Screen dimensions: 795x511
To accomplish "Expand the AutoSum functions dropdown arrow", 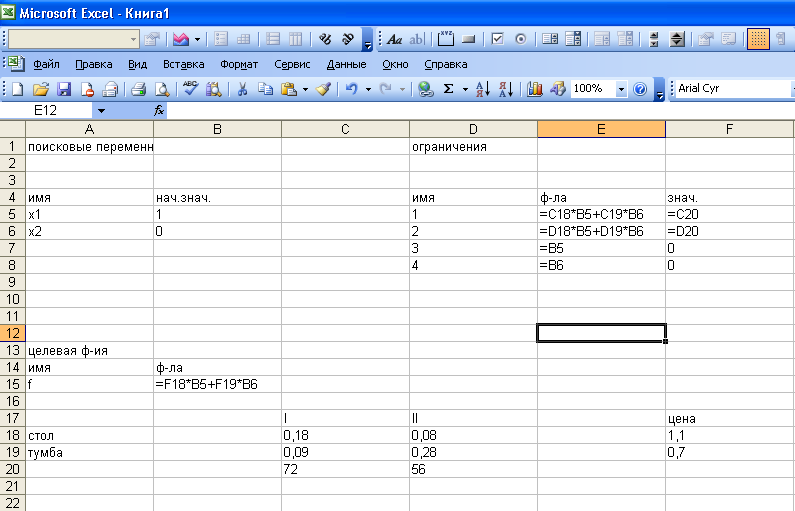I will click(x=465, y=89).
